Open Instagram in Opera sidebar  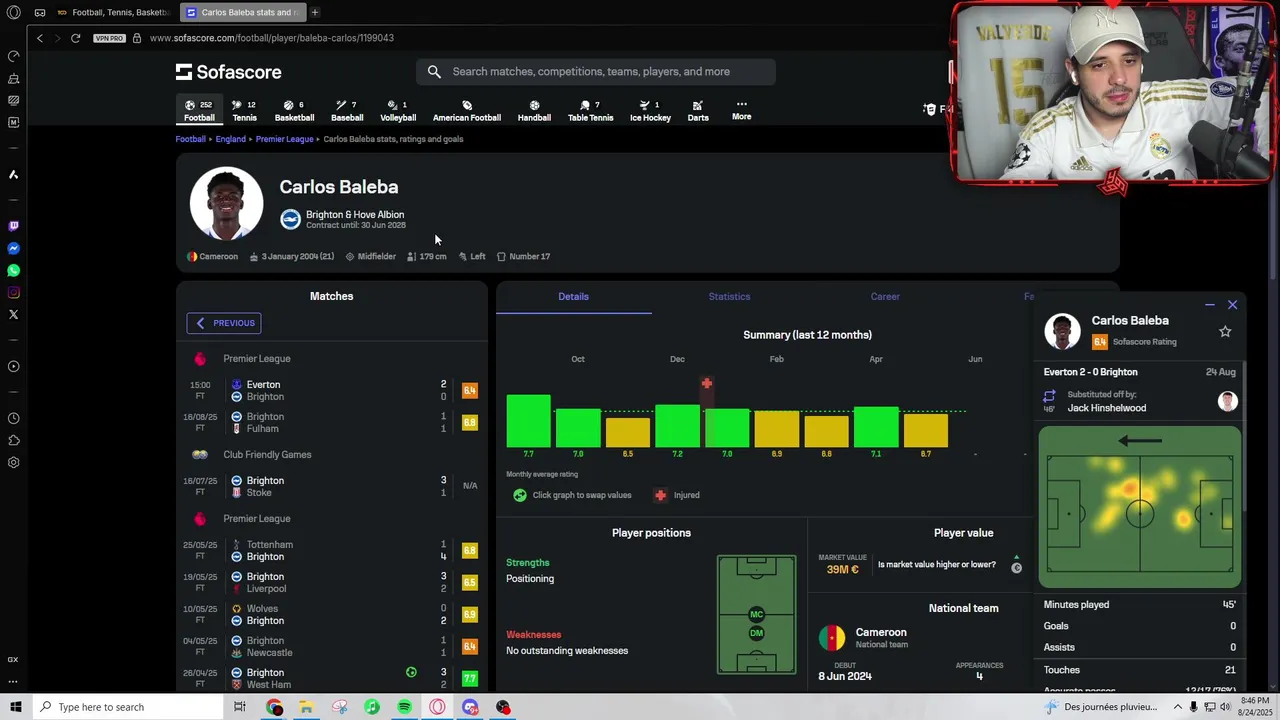pos(13,293)
